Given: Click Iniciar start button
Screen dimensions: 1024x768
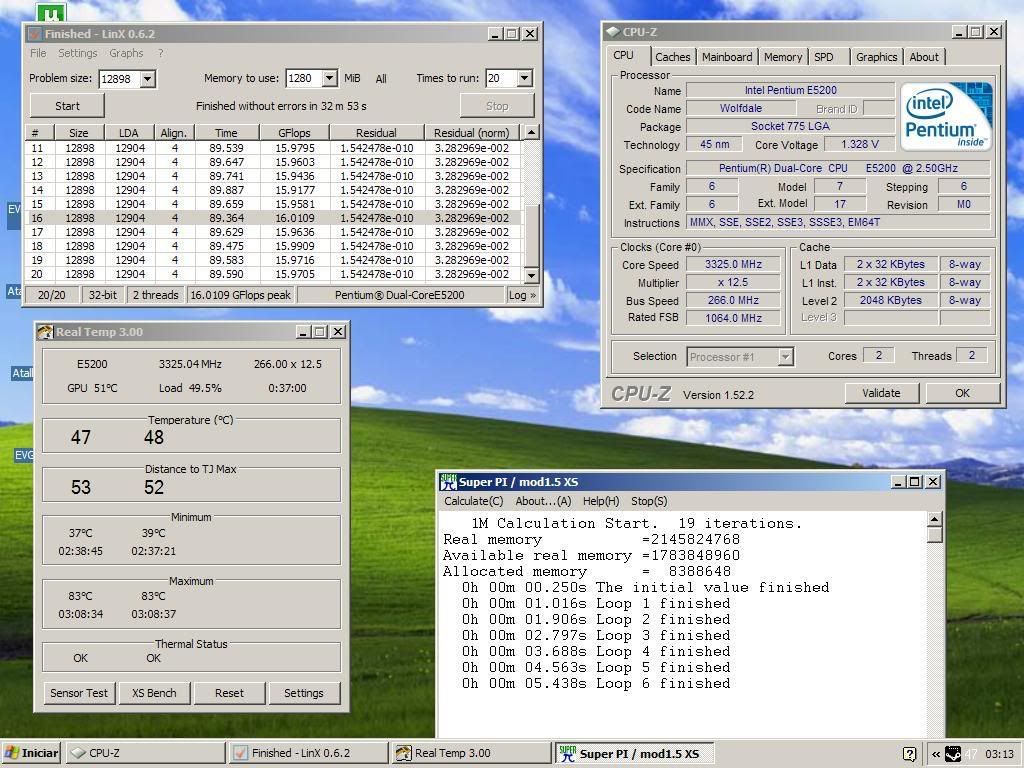Looking at the screenshot, I should [31, 753].
